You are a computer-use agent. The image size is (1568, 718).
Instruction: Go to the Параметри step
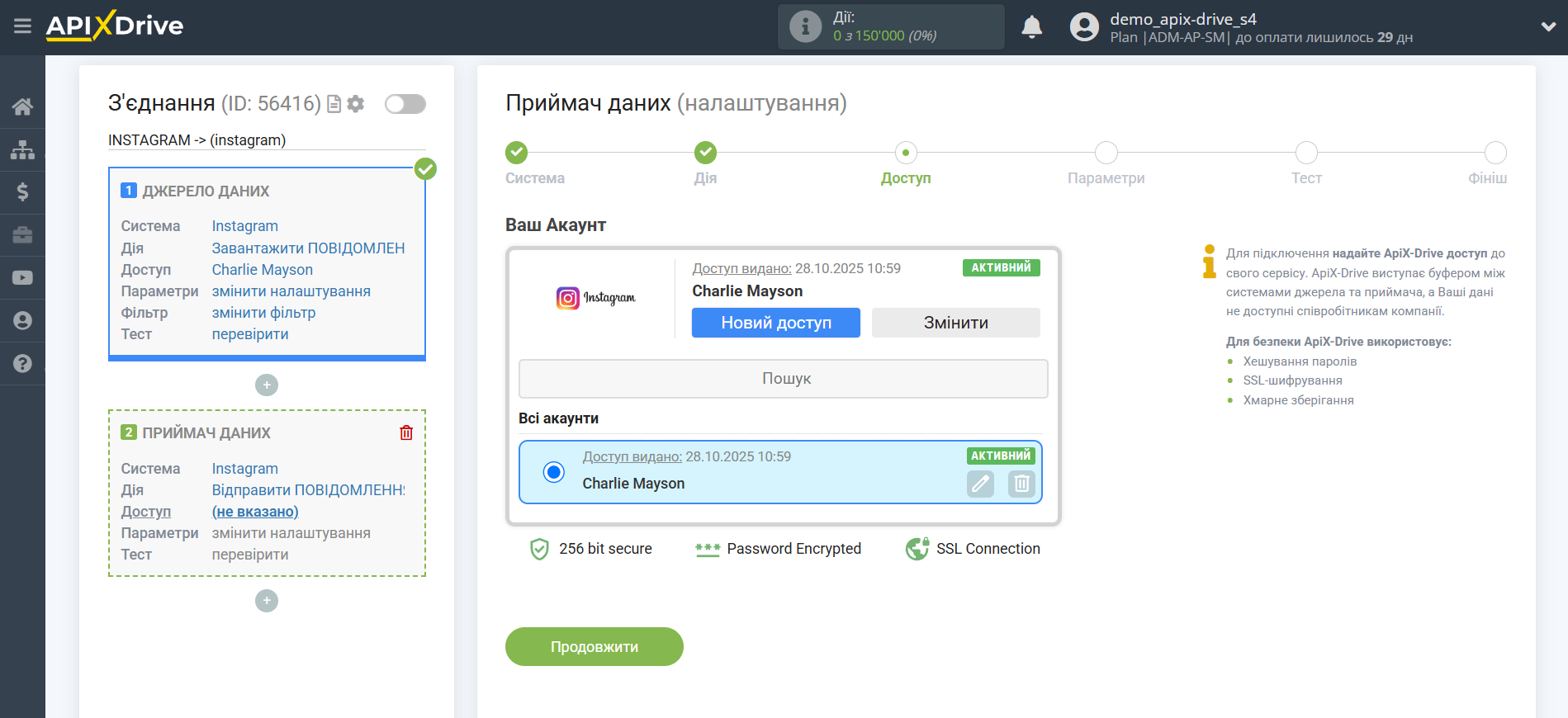tap(1106, 154)
